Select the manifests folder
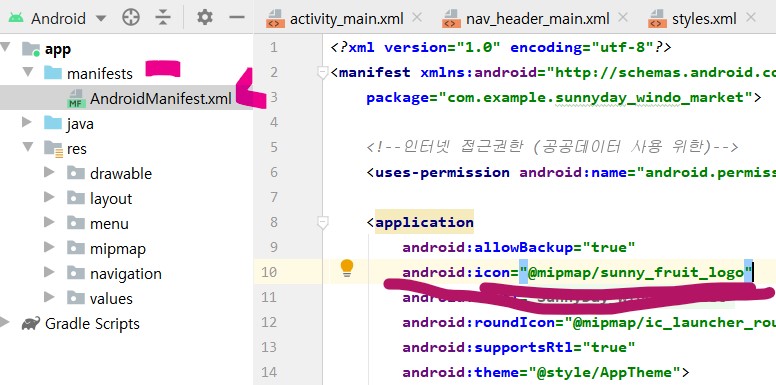Viewport: 776px width, 385px height. tap(100, 74)
